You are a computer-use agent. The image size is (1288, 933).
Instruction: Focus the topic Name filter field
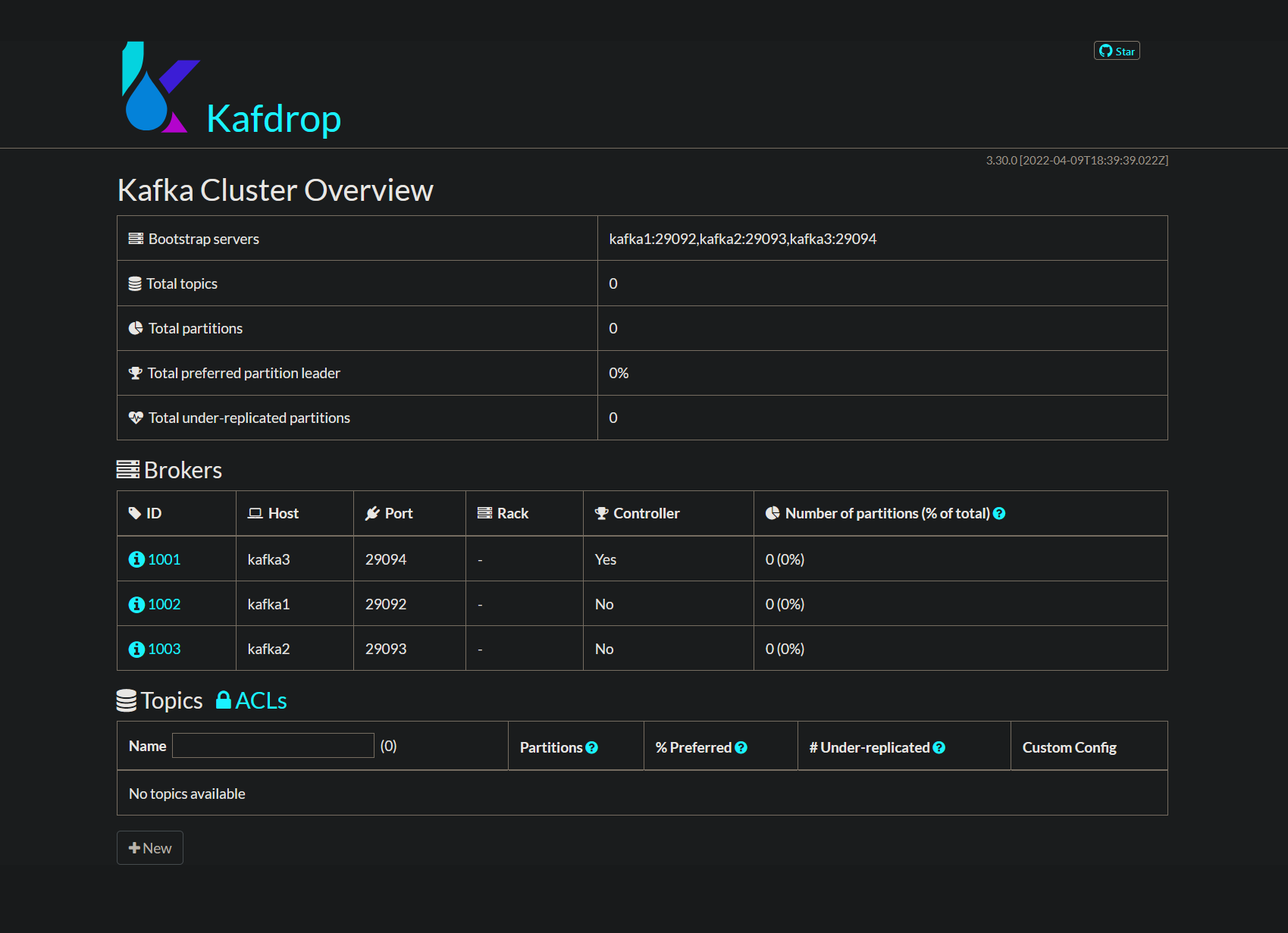coord(273,746)
